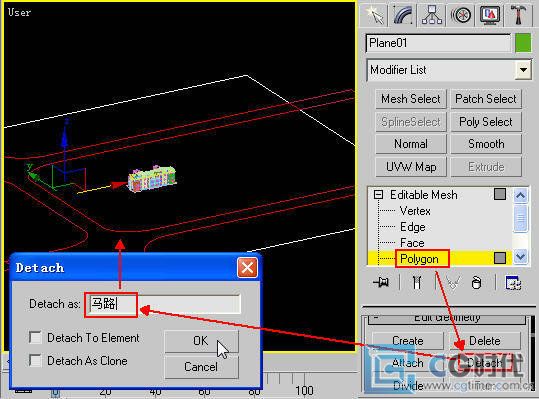Open Configure Modifier Sets icon
Screen dimensions: 539x399
[x=513, y=283]
